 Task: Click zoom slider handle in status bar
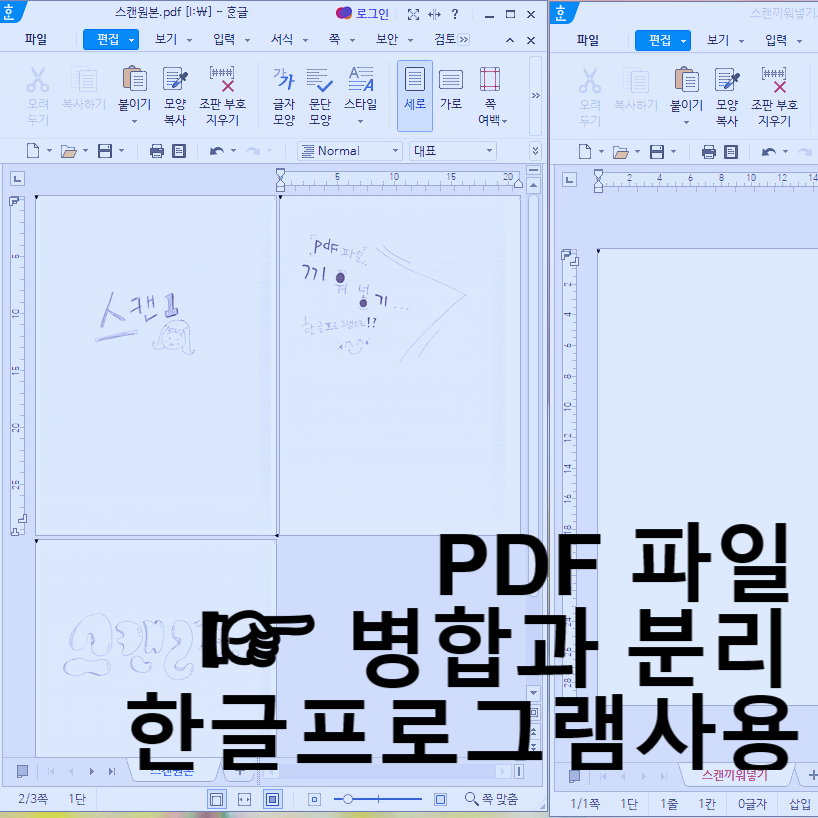pyautogui.click(x=347, y=799)
